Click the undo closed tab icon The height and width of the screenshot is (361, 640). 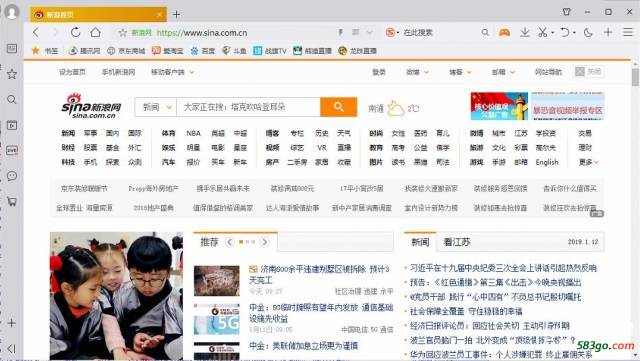coord(564,32)
